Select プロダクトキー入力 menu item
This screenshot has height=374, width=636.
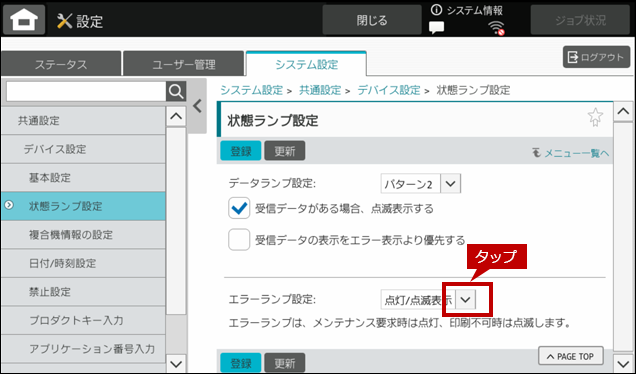coord(83,320)
